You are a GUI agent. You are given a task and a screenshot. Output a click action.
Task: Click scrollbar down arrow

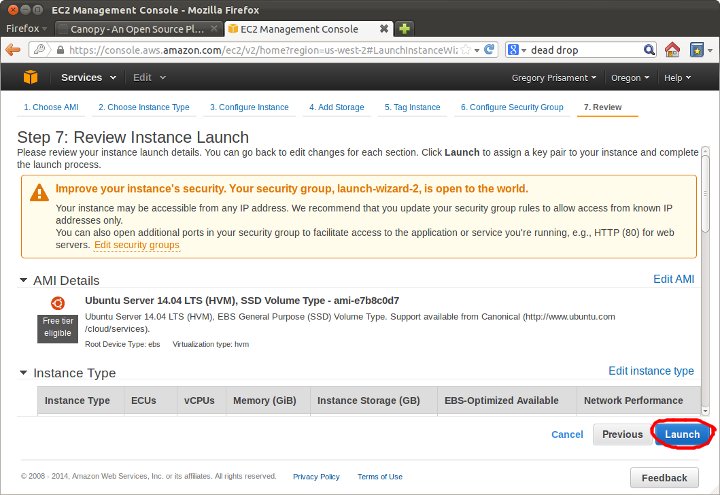click(706, 411)
